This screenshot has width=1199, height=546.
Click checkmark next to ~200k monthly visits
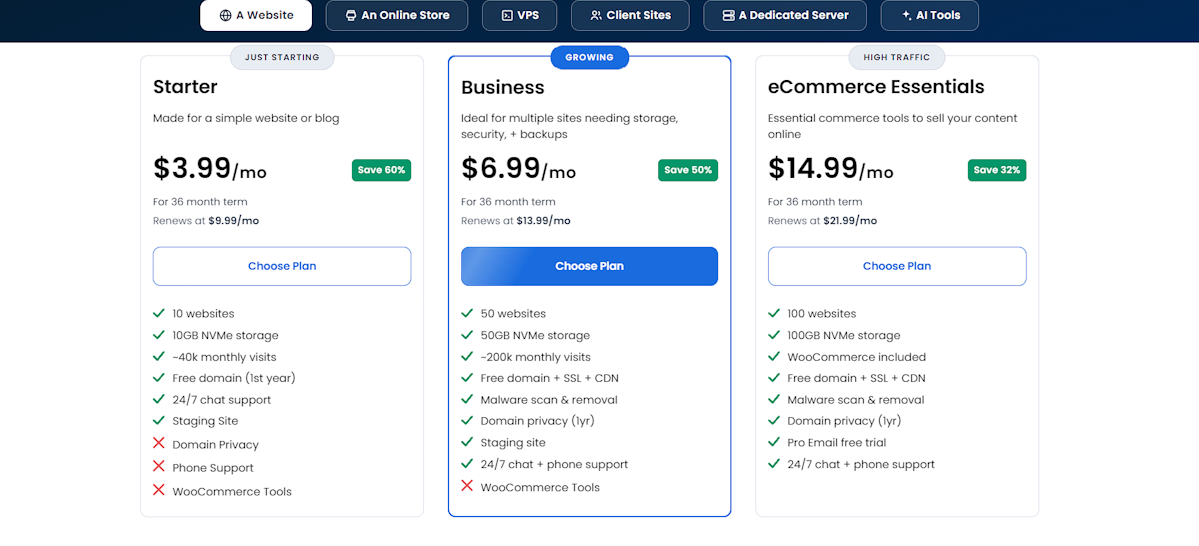(467, 356)
